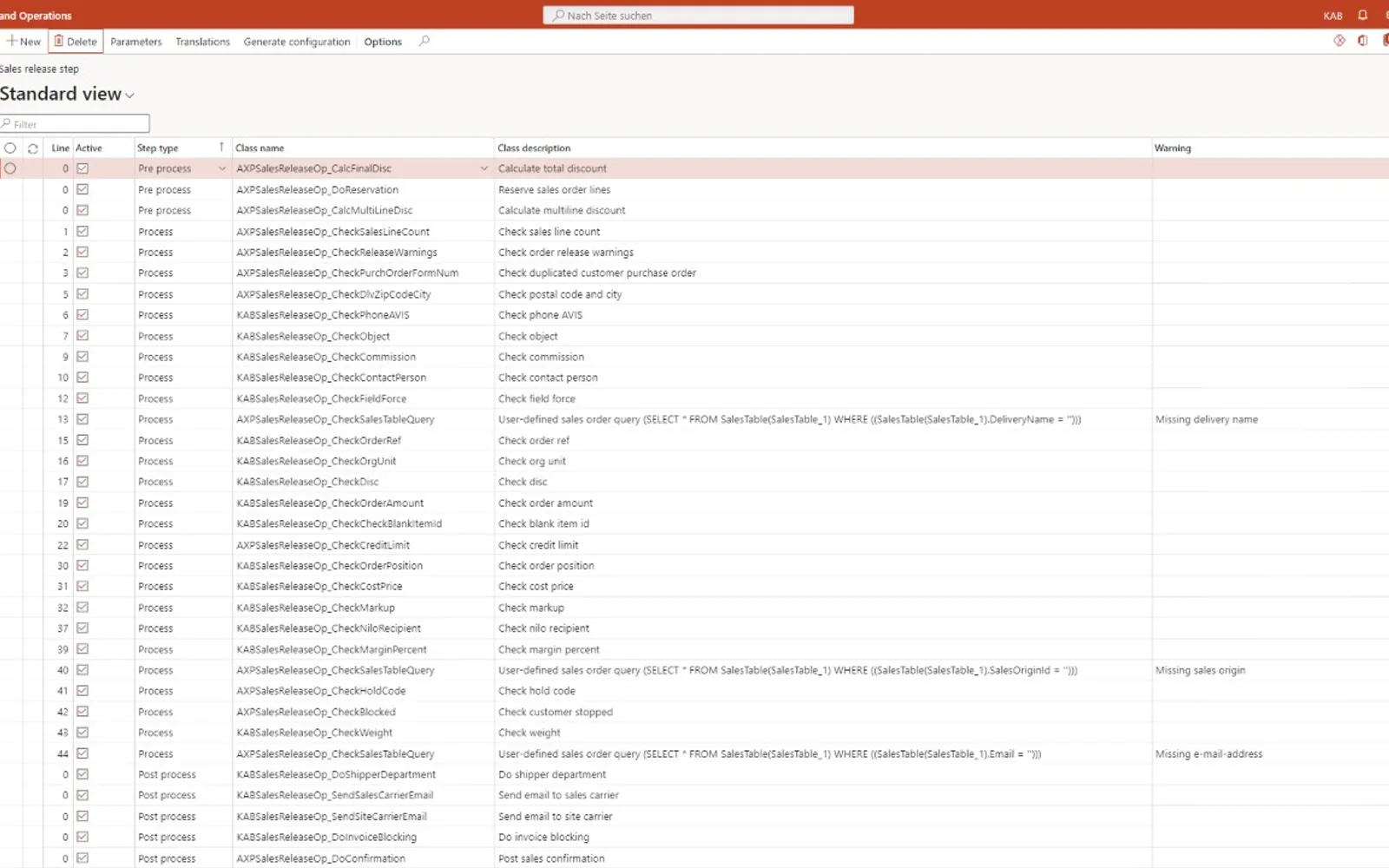Click the Active column header
The image size is (1389, 868).
[x=89, y=148]
